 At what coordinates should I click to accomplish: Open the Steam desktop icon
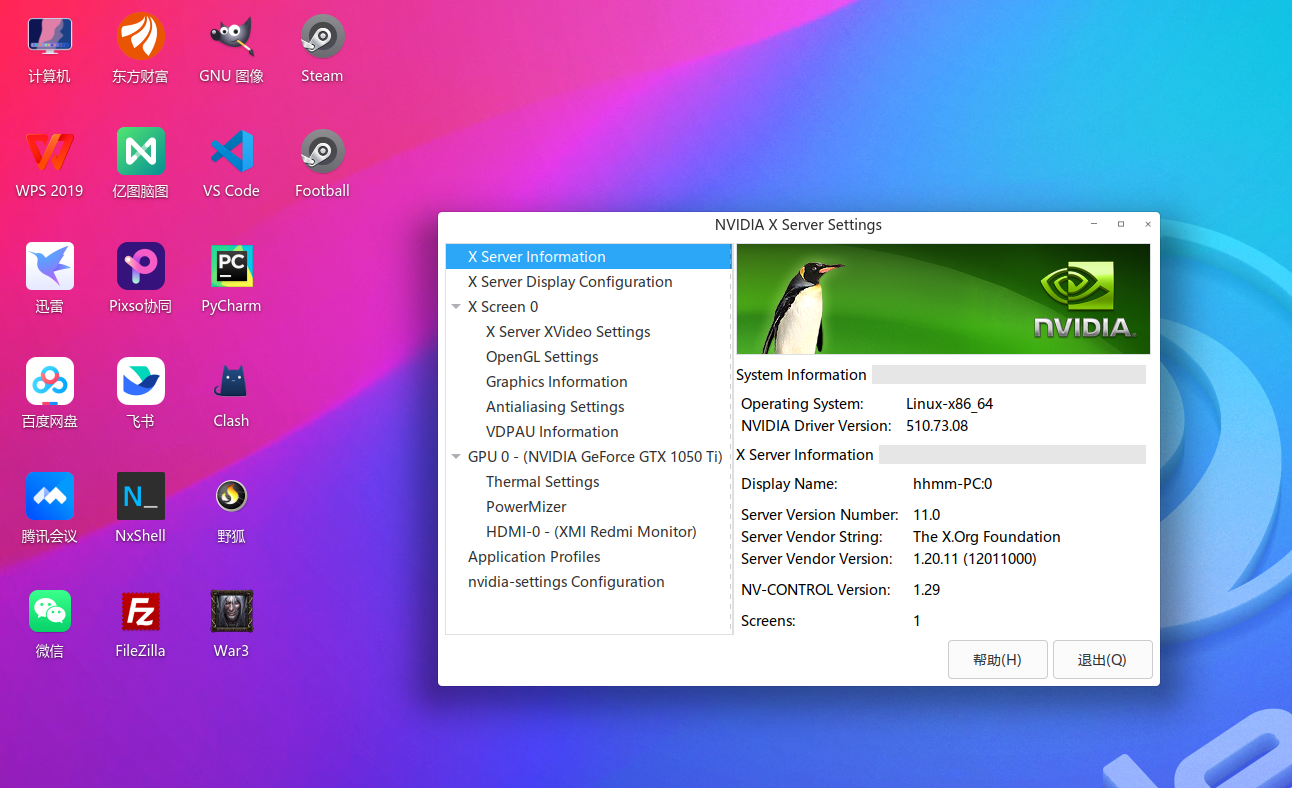tap(322, 38)
